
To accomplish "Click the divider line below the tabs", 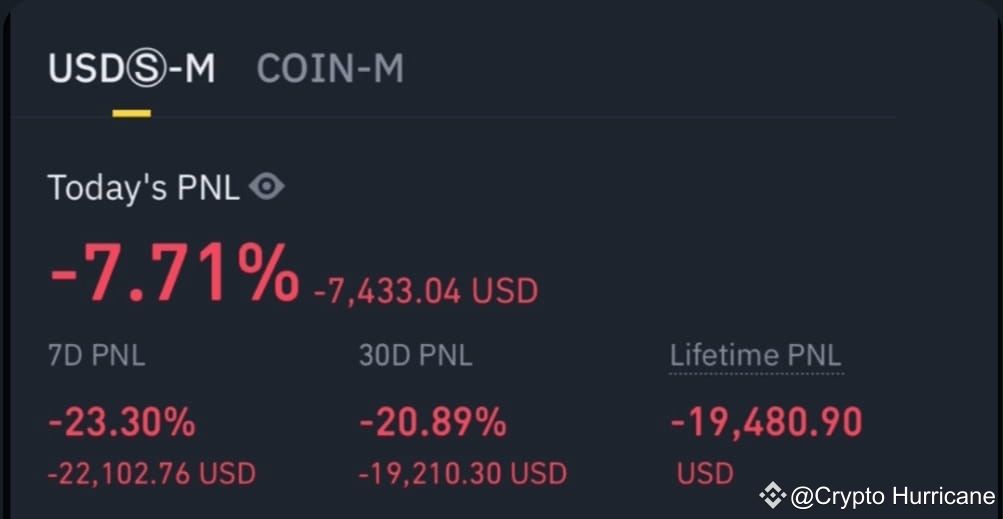I will click(453, 117).
